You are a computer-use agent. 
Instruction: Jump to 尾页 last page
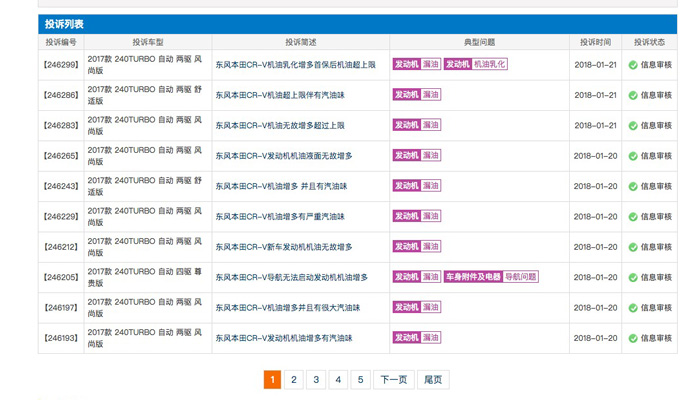tap(433, 380)
